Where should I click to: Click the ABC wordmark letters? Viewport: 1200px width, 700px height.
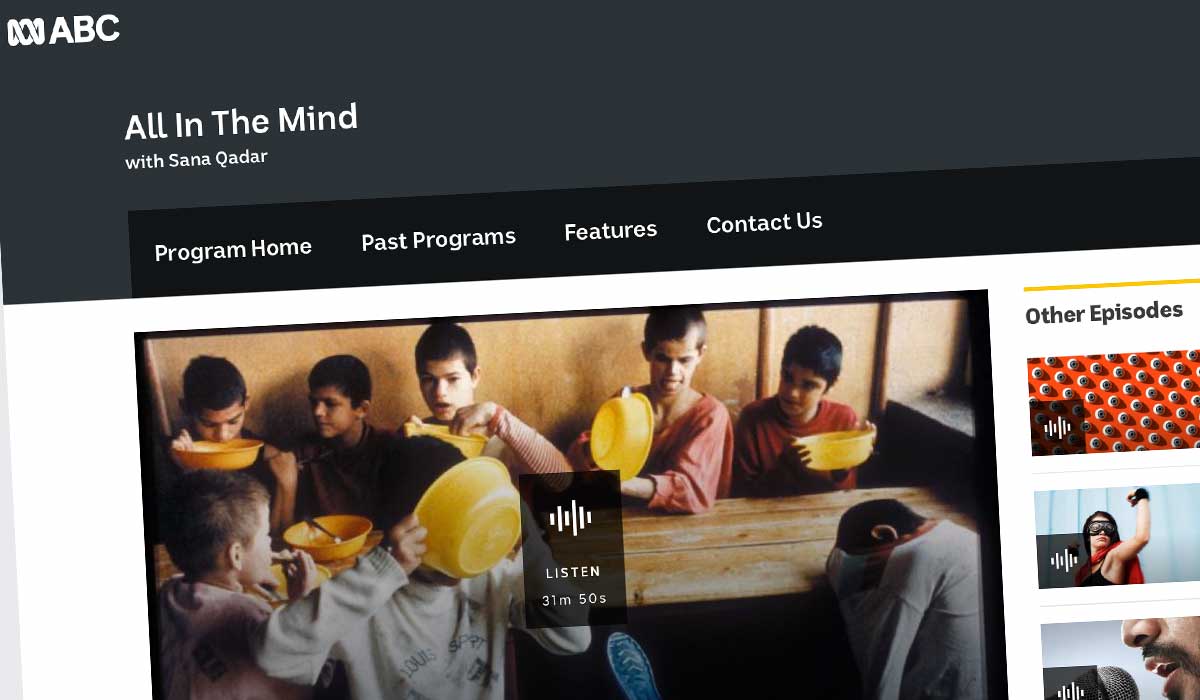coord(84,29)
